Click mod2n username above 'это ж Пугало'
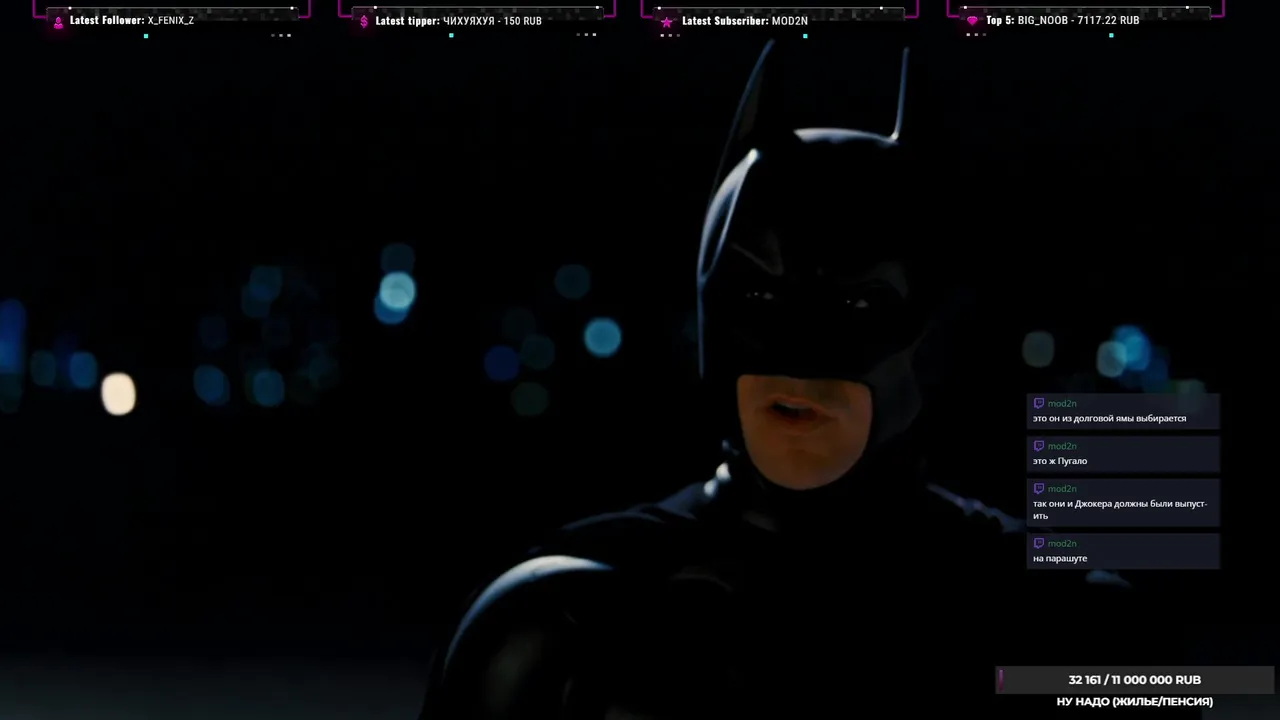Image resolution: width=1280 pixels, height=720 pixels. click(1062, 446)
